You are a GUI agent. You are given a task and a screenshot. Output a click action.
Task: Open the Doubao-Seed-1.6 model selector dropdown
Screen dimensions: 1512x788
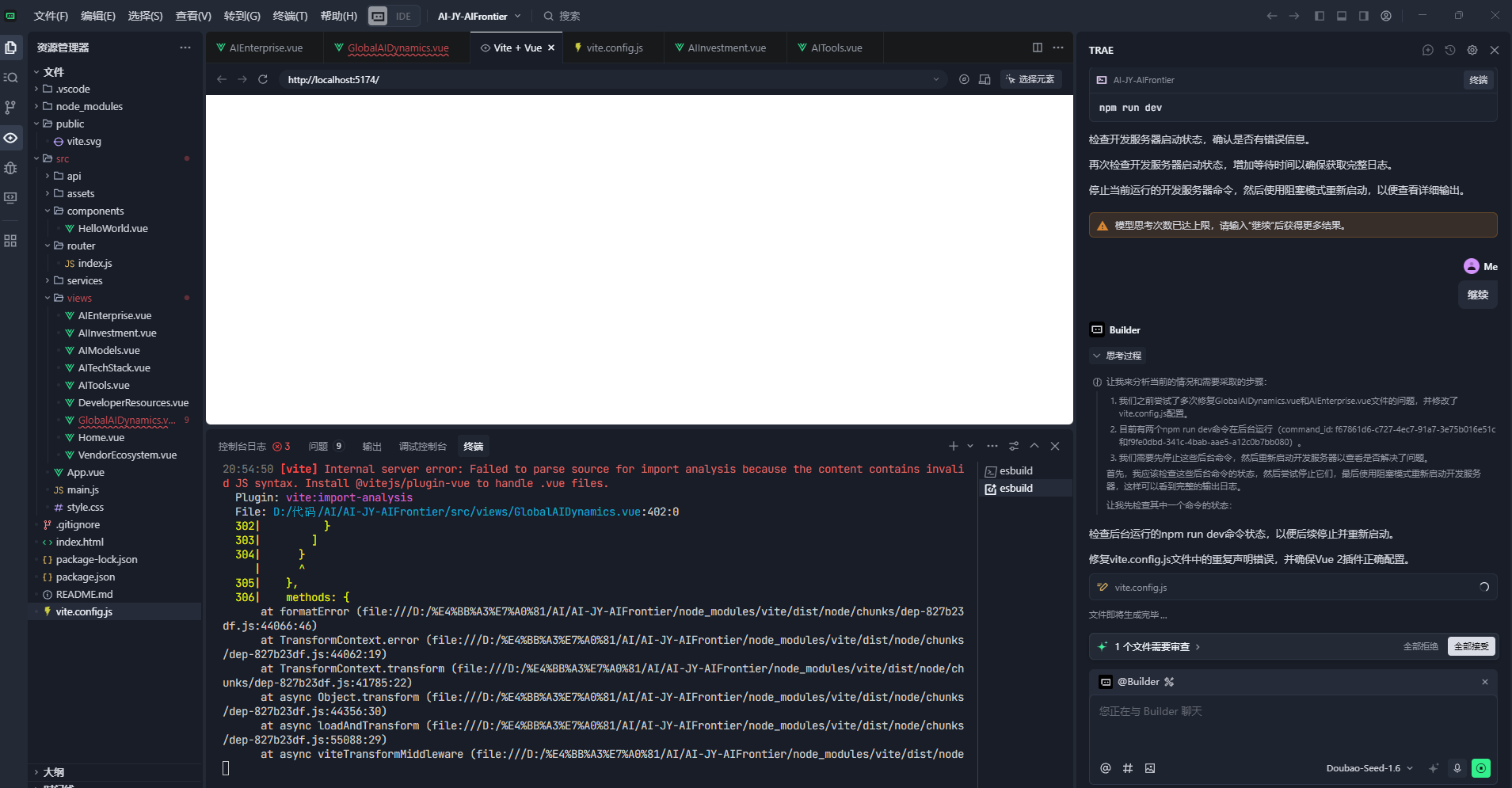[1368, 767]
